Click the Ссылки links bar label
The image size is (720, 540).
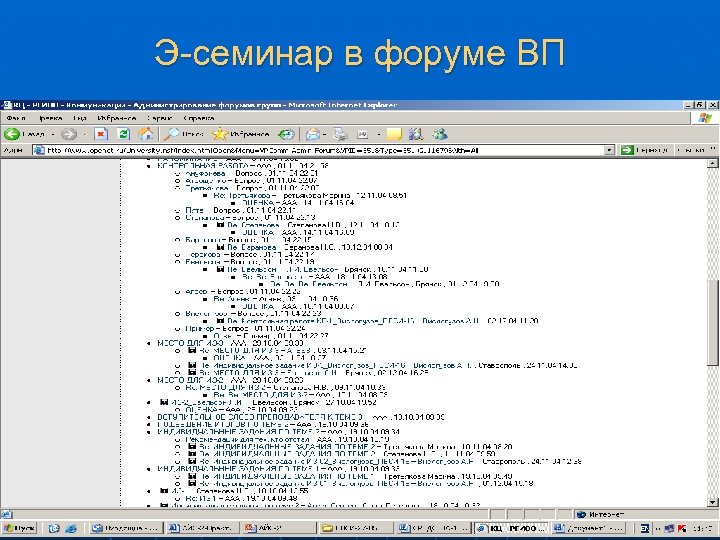pos(692,150)
